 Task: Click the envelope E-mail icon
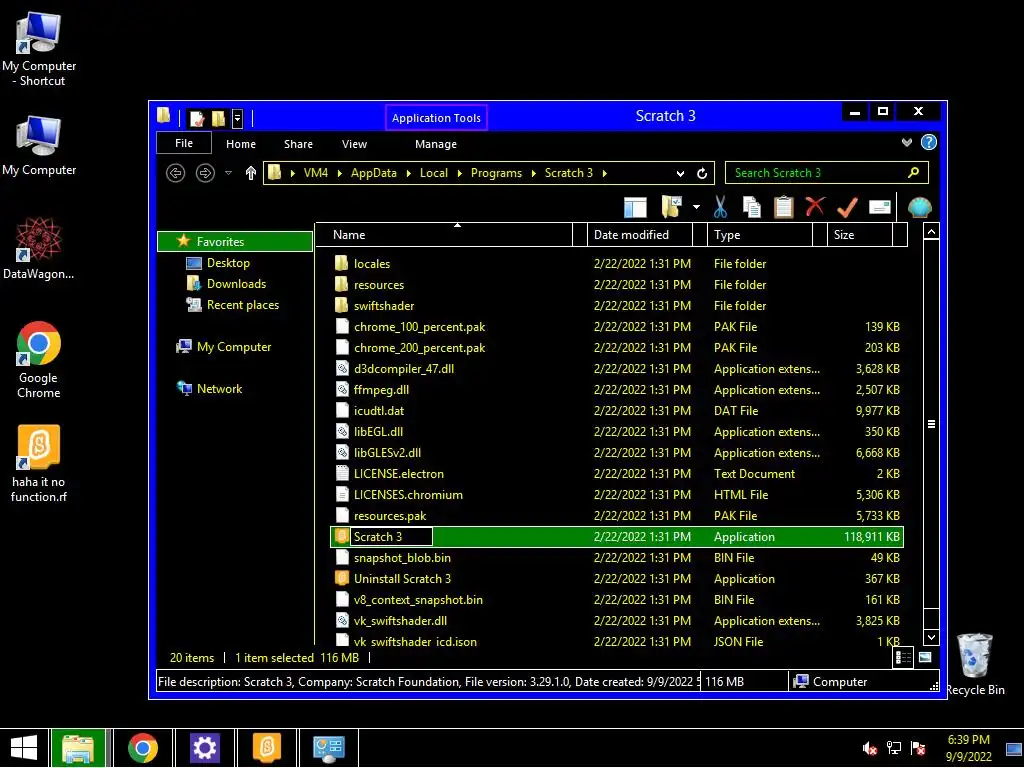[x=880, y=207]
